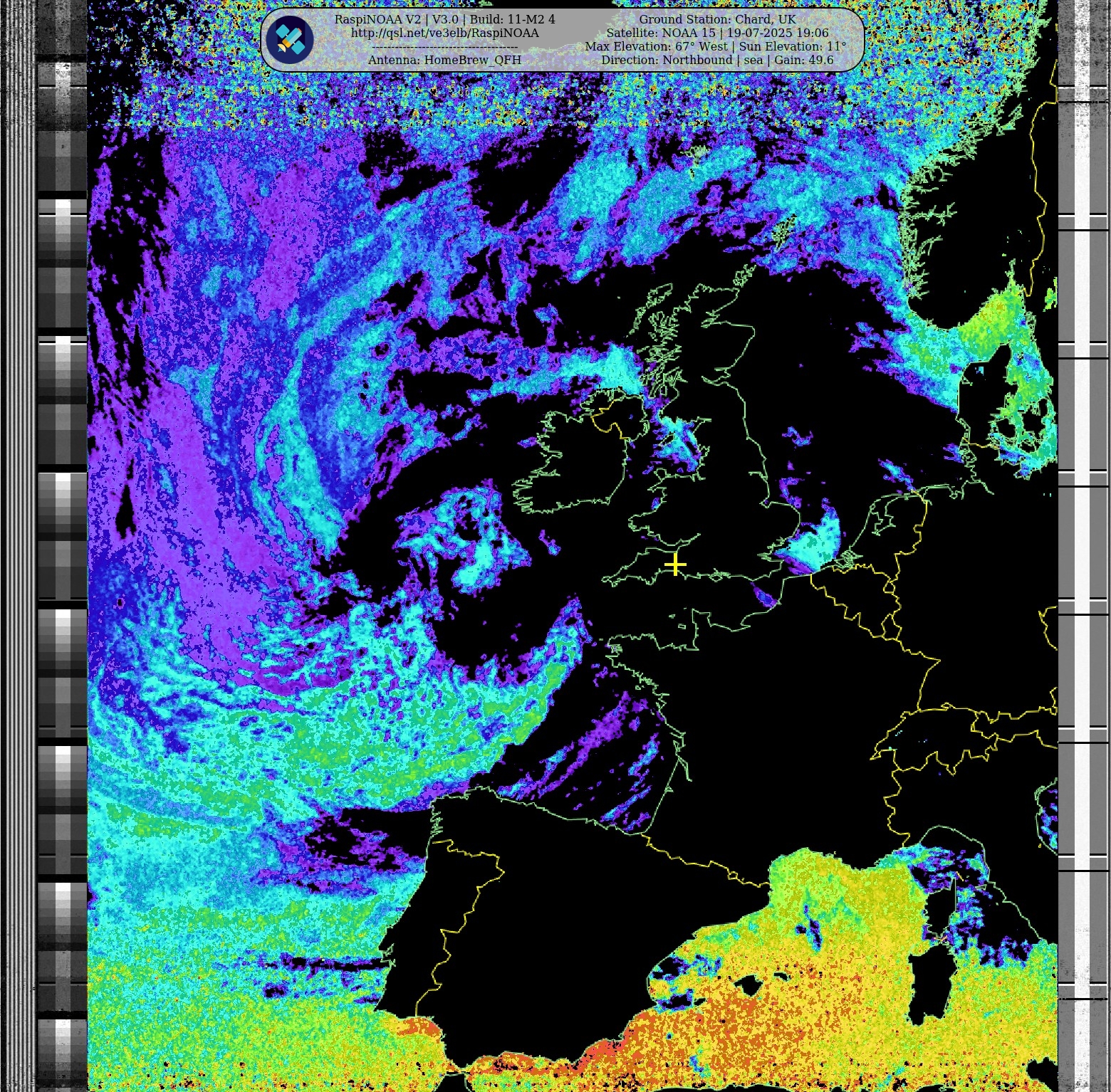
Task: Select the 'Direction: Northbound' text
Action: pyautogui.click(x=667, y=61)
